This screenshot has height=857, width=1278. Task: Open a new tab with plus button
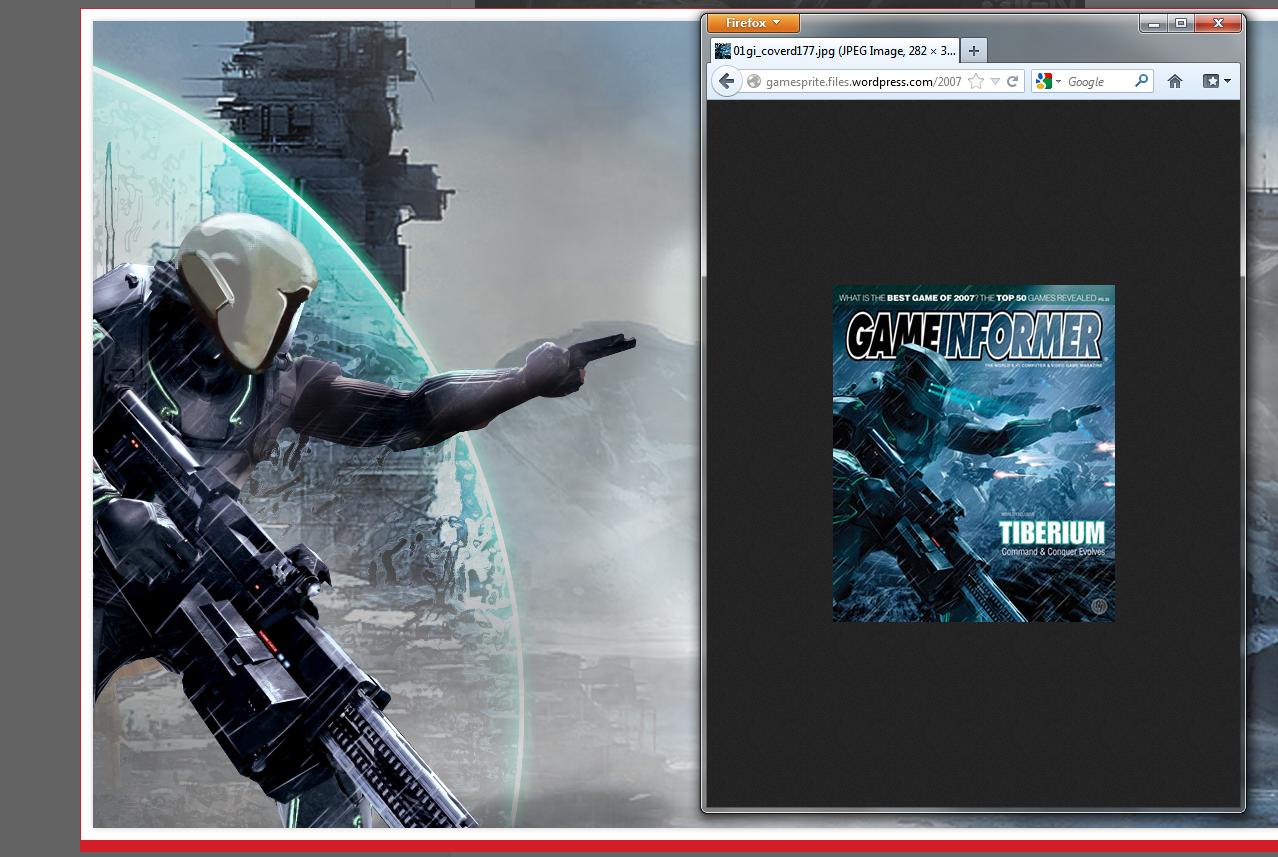tap(973, 50)
